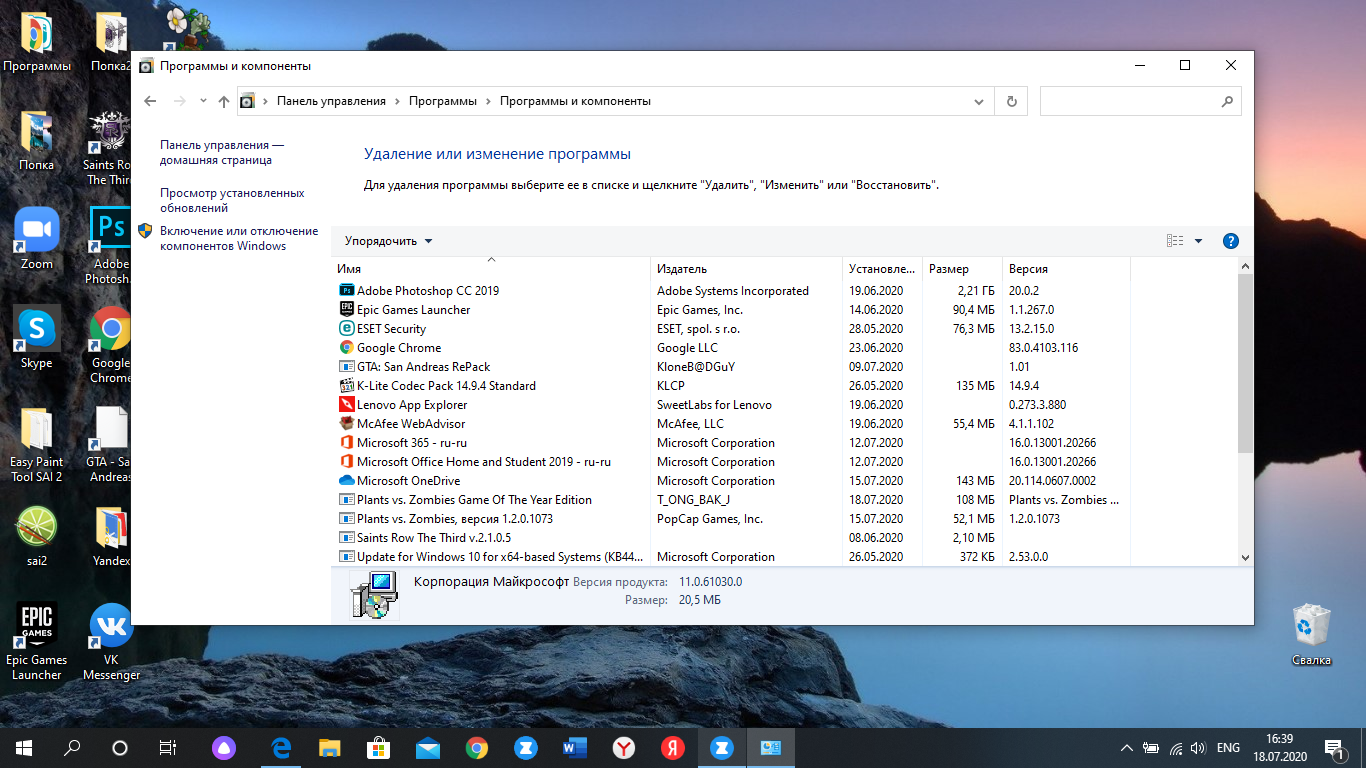Click the Windows Start button
The width and height of the screenshot is (1366, 768).
(x=24, y=747)
